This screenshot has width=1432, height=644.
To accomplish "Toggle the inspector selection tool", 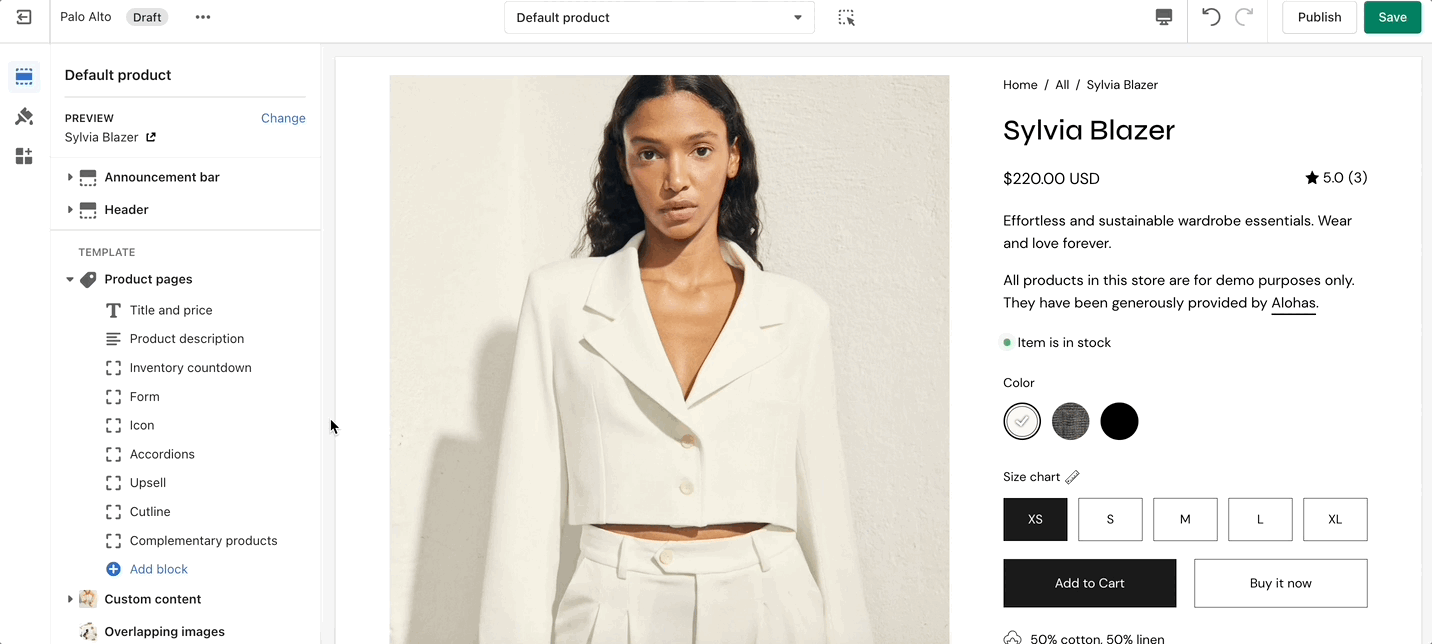I will pyautogui.click(x=846, y=17).
